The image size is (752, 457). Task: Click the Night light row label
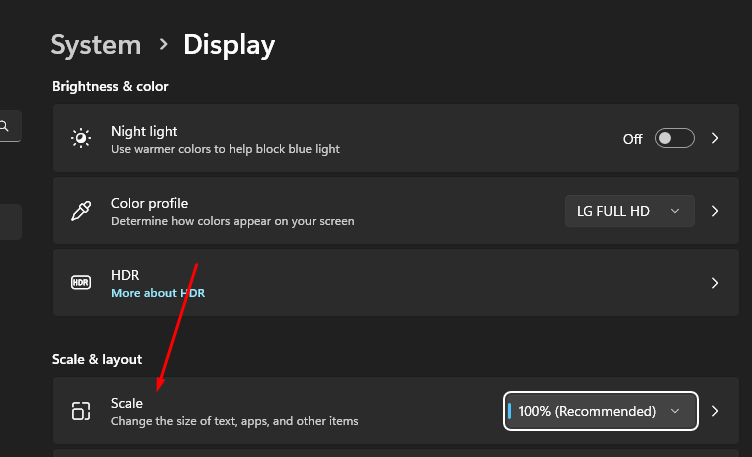[144, 131]
